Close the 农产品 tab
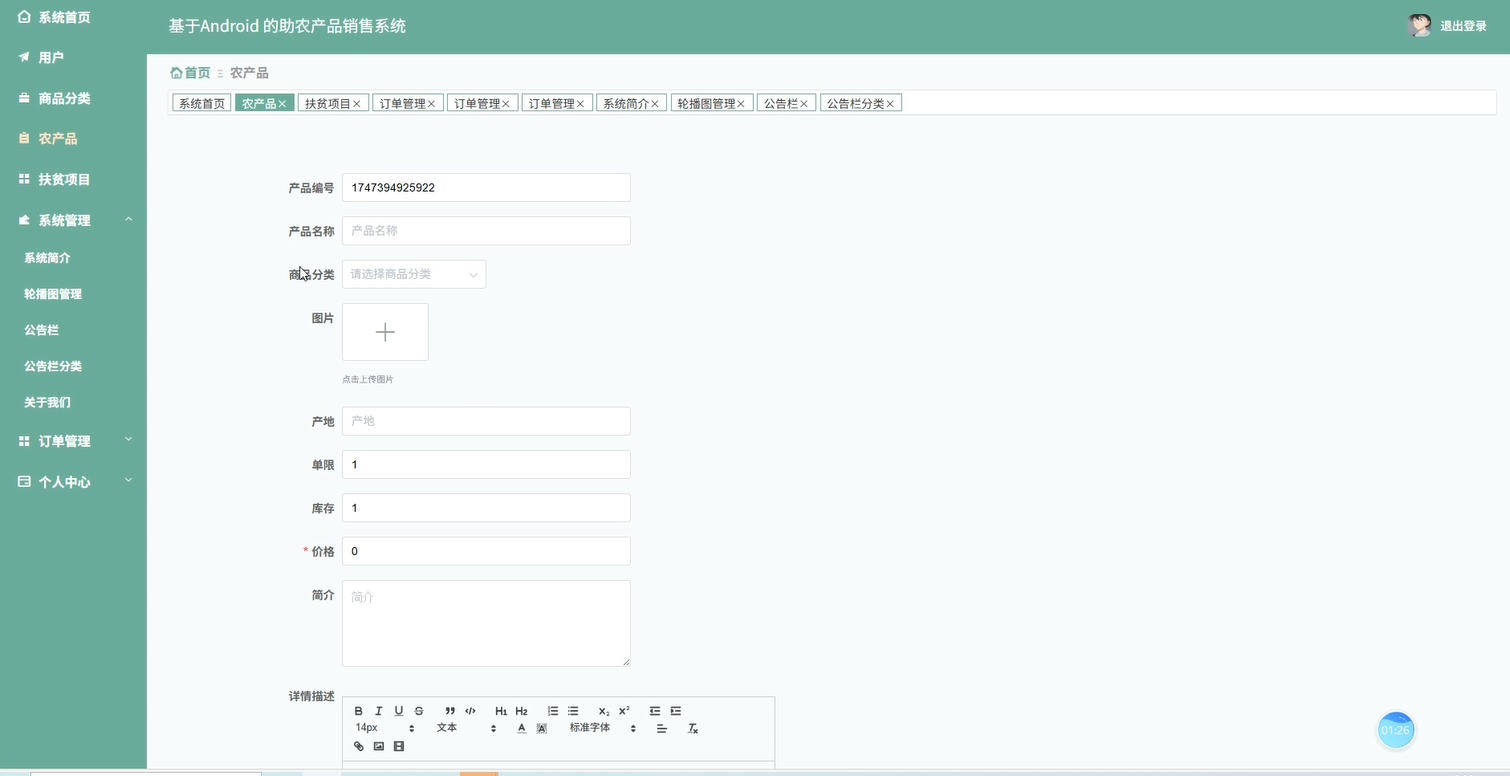This screenshot has width=1510, height=776. click(283, 104)
